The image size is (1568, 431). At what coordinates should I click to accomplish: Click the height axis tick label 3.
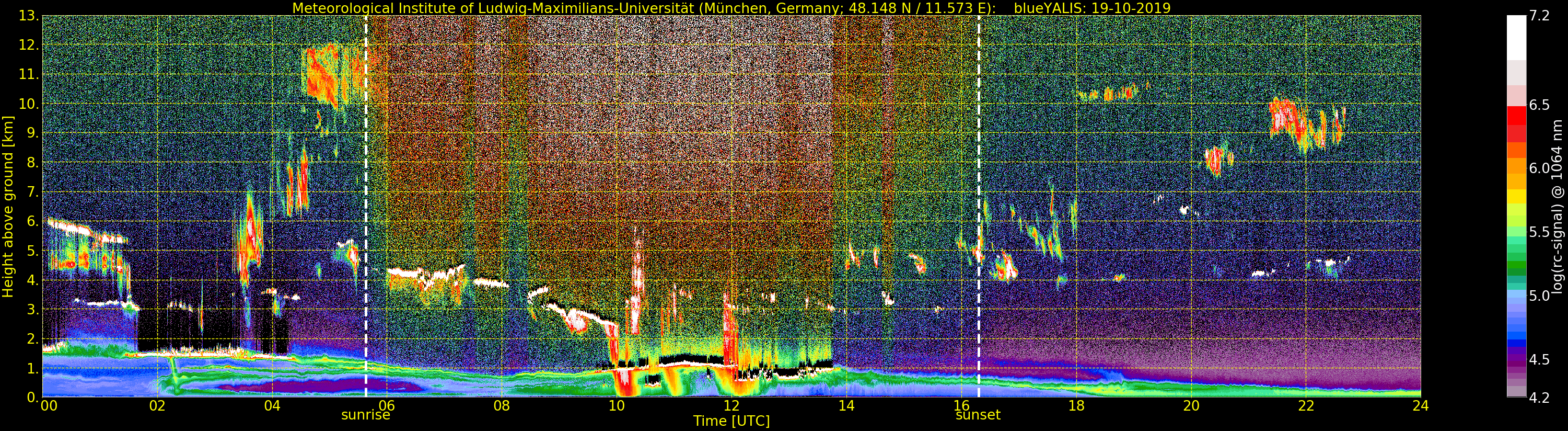pyautogui.click(x=33, y=310)
